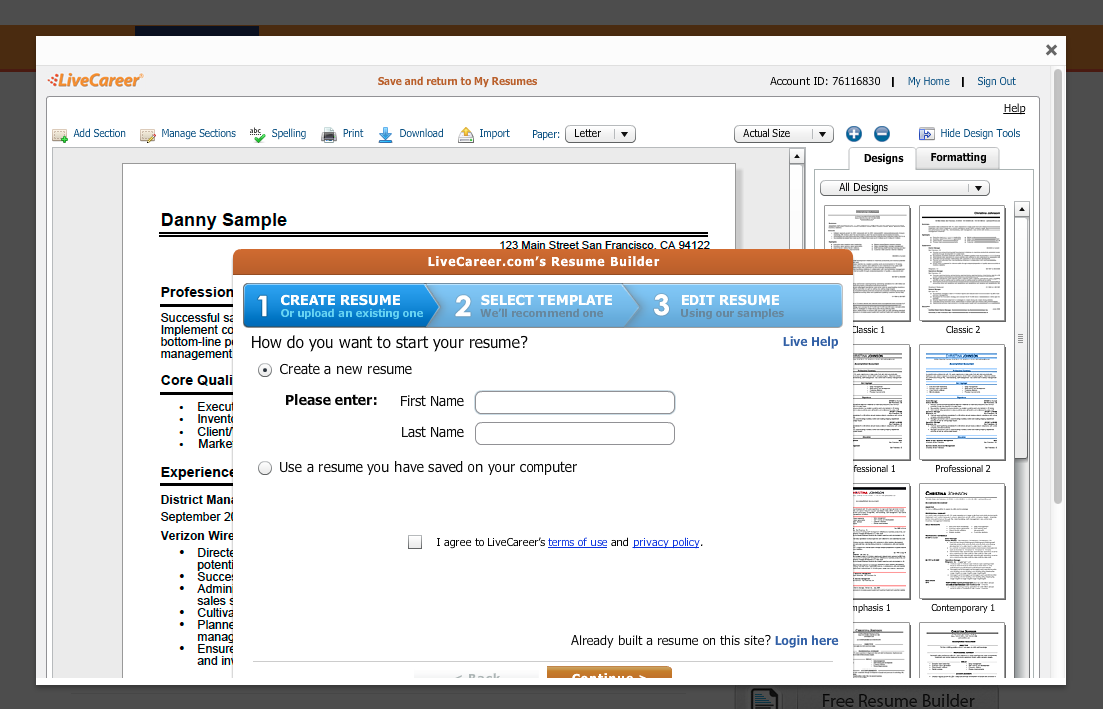Click Save and return to My Resumes
Screen dimensions: 1103x709
click(457, 82)
